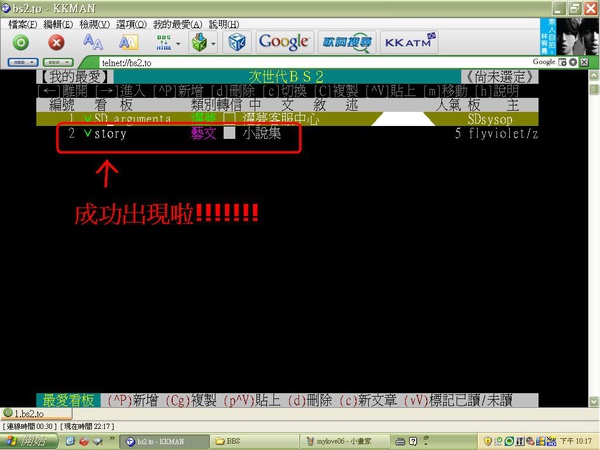This screenshot has height=450, width=600.
Task: Click the language bar help icon
Action: [x=413, y=442]
